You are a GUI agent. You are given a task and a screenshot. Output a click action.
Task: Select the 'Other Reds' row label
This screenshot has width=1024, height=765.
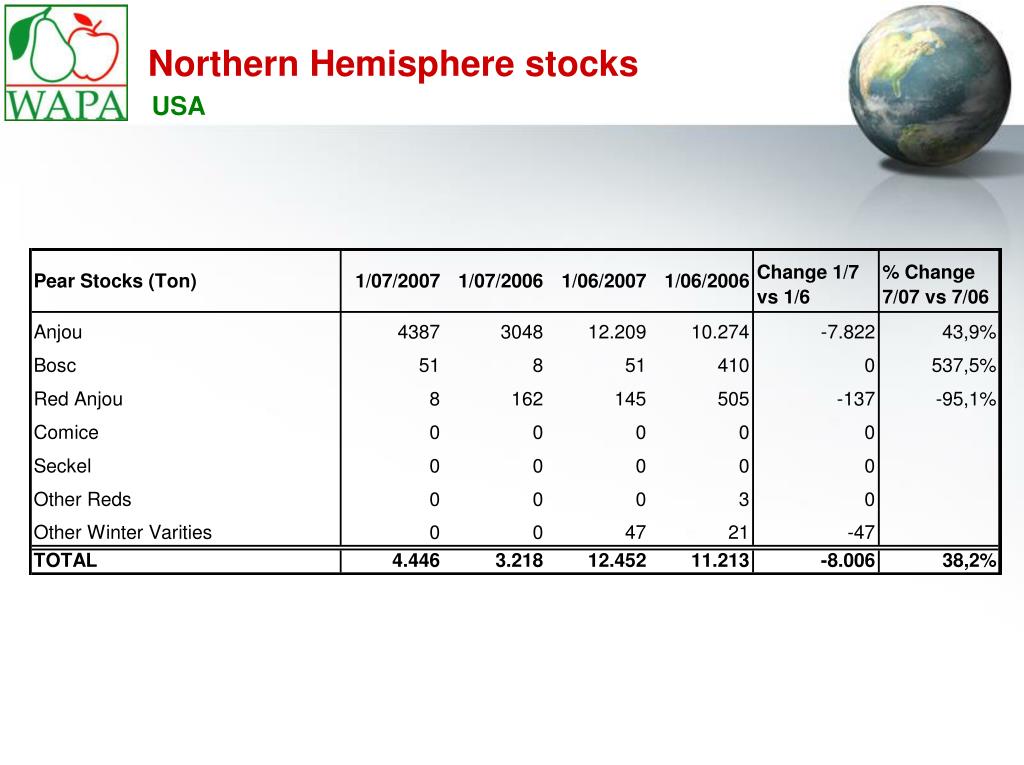pyautogui.click(x=82, y=499)
